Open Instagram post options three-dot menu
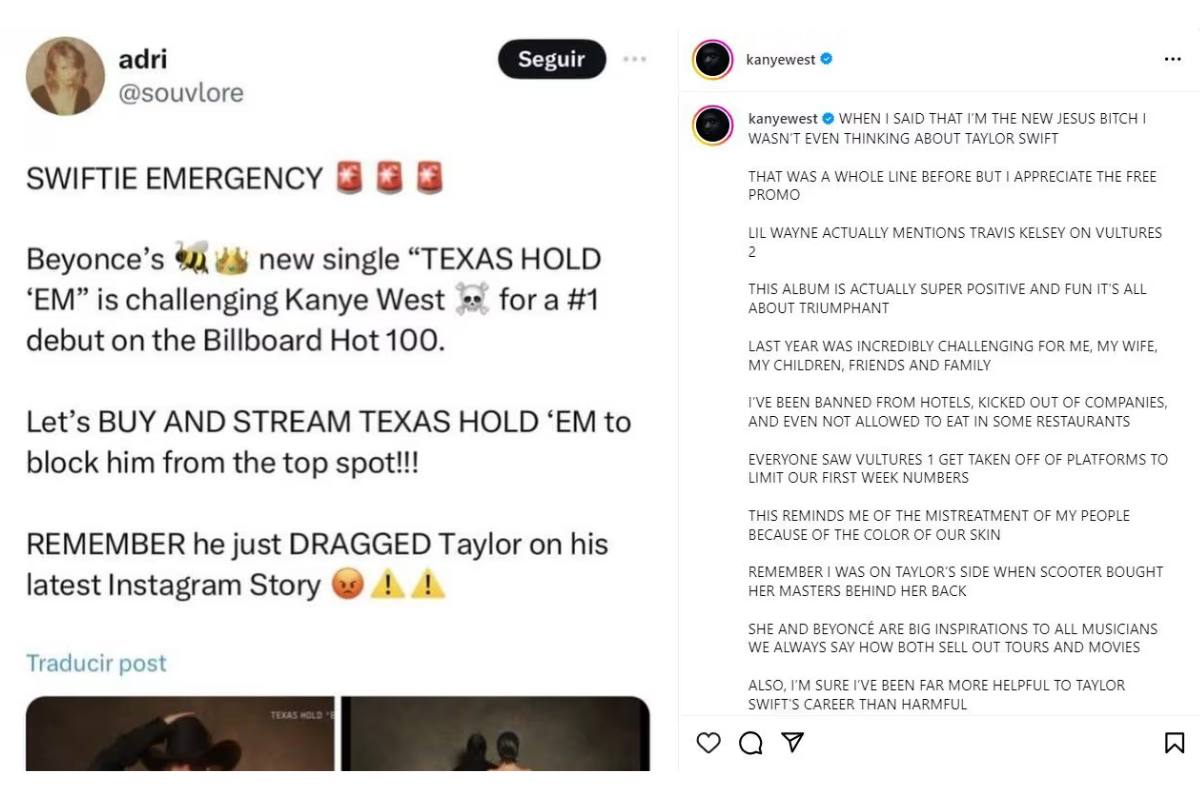The width and height of the screenshot is (1200, 800). coord(1173,60)
